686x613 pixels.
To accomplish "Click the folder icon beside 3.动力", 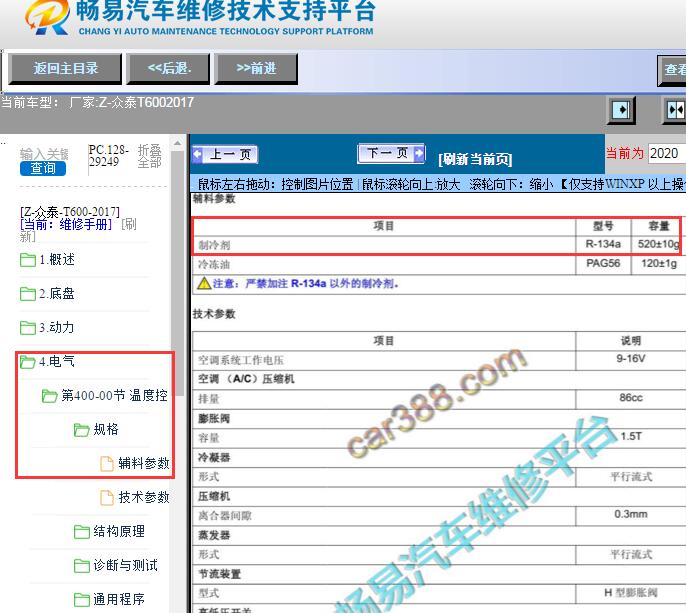I will [28, 328].
